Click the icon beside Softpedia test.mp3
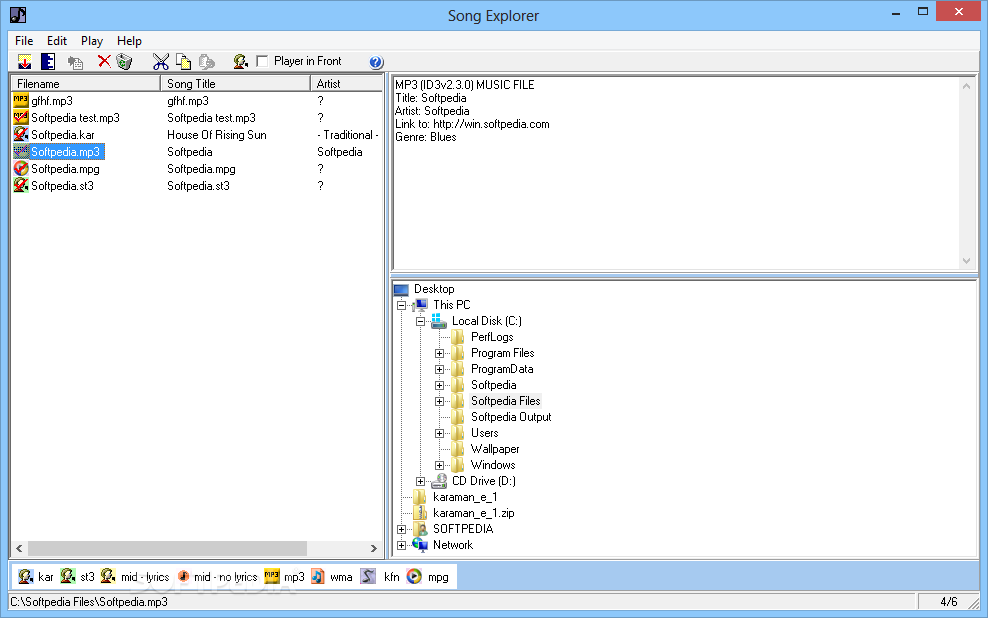988x618 pixels. 21,118
